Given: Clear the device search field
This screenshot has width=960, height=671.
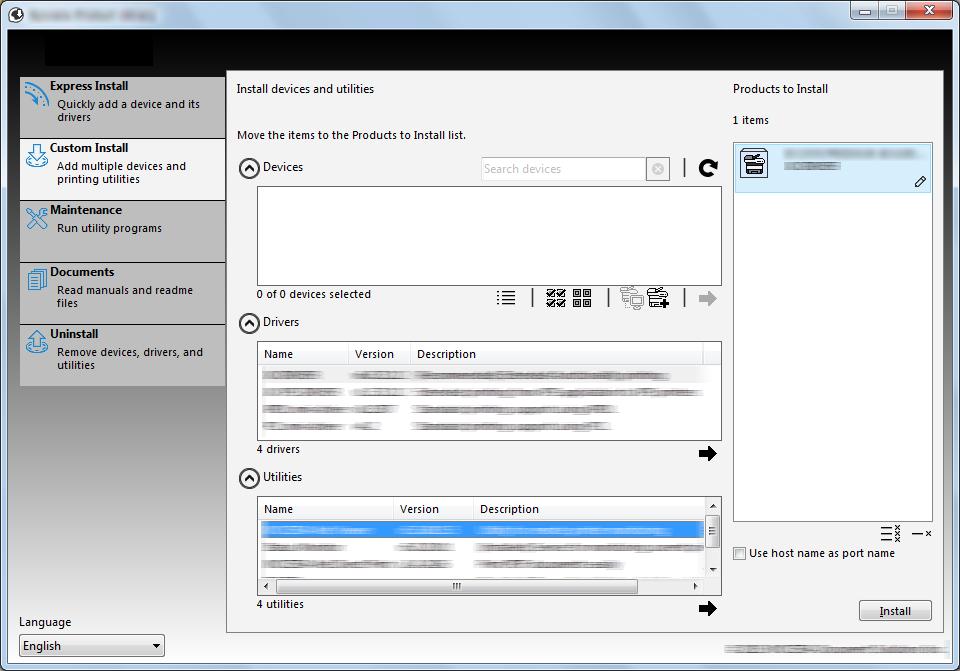Looking at the screenshot, I should pyautogui.click(x=658, y=169).
